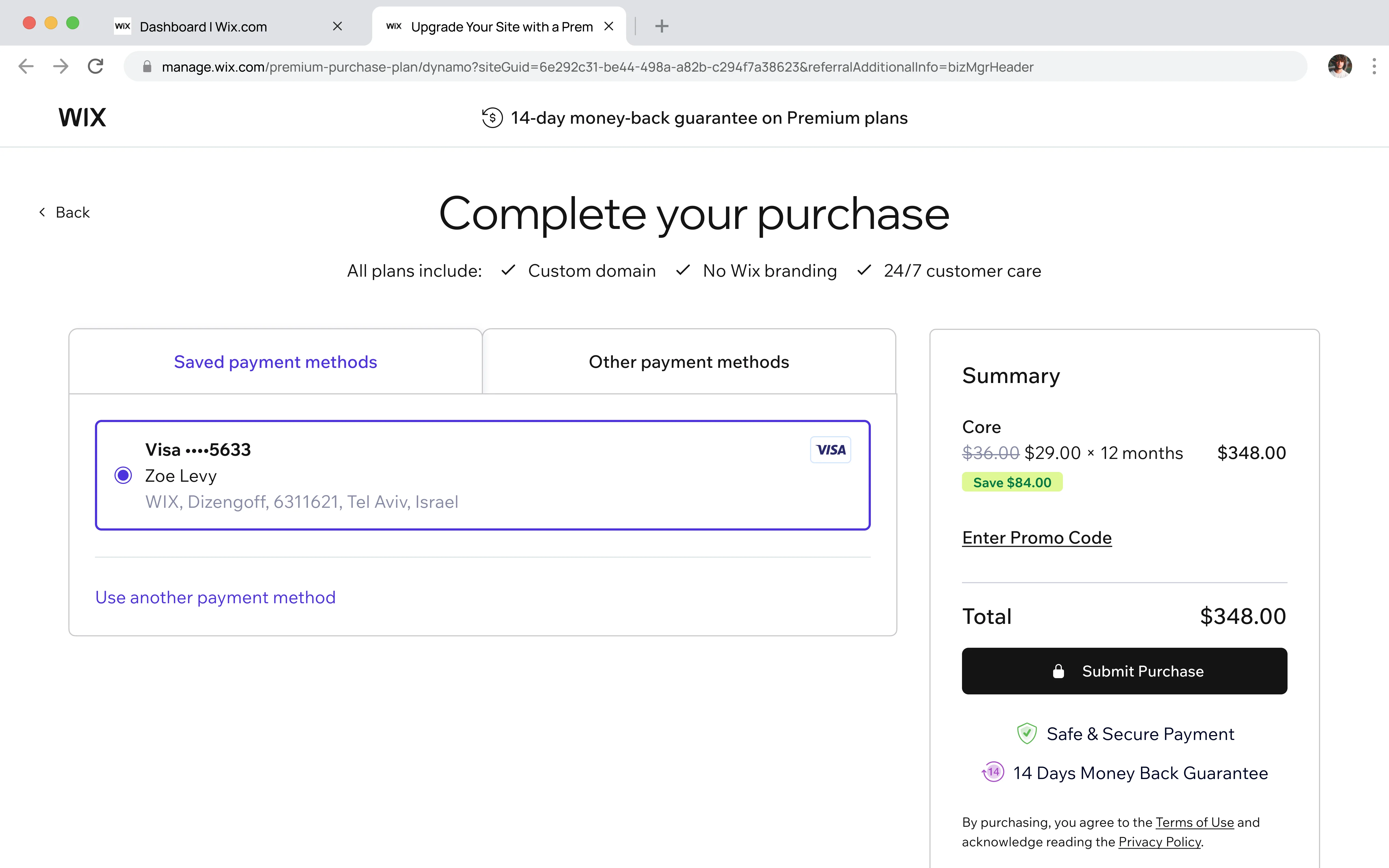
Task: Reload the page with the refresh icon
Action: point(96,67)
